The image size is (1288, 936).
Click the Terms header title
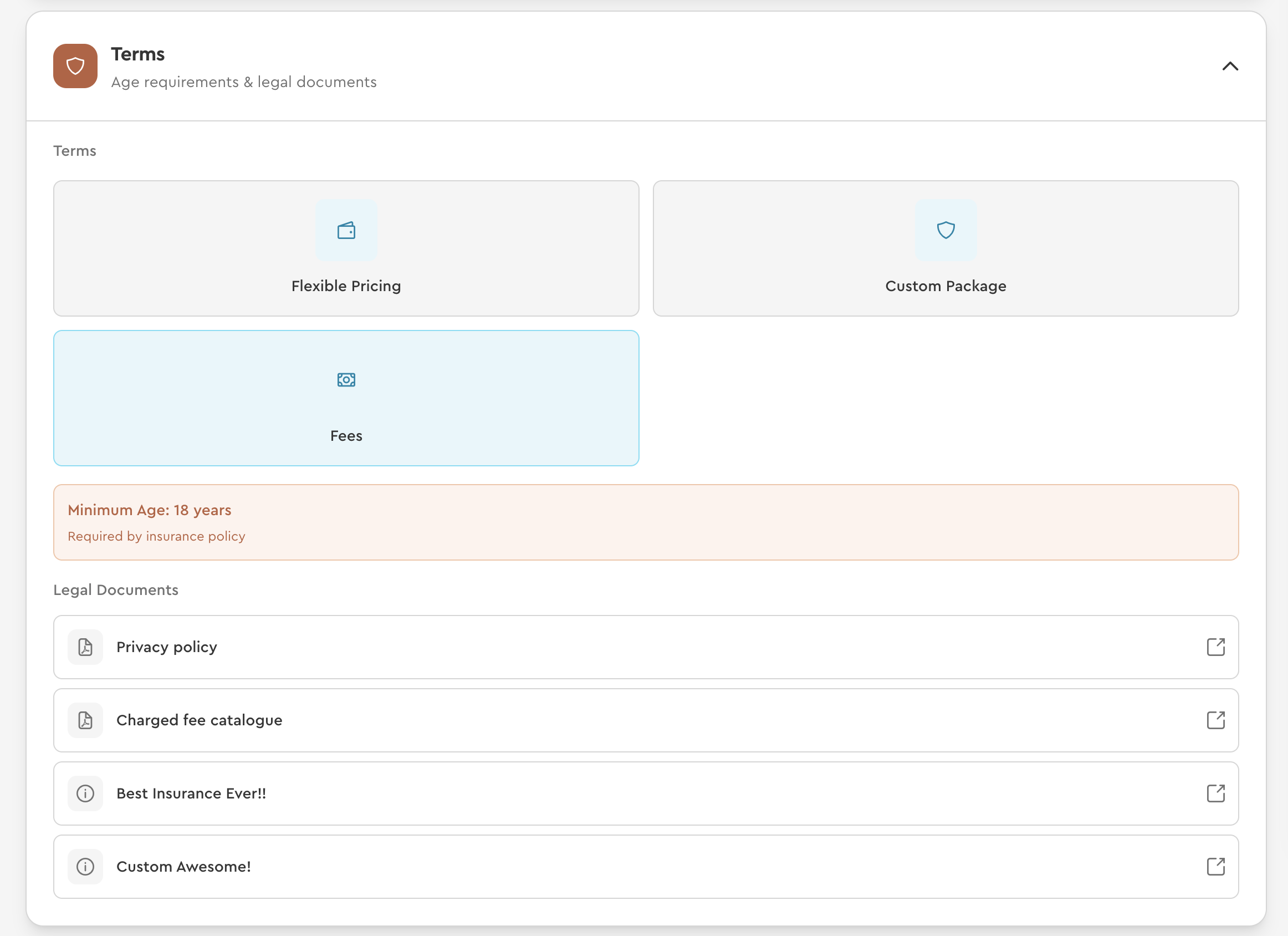(x=137, y=54)
